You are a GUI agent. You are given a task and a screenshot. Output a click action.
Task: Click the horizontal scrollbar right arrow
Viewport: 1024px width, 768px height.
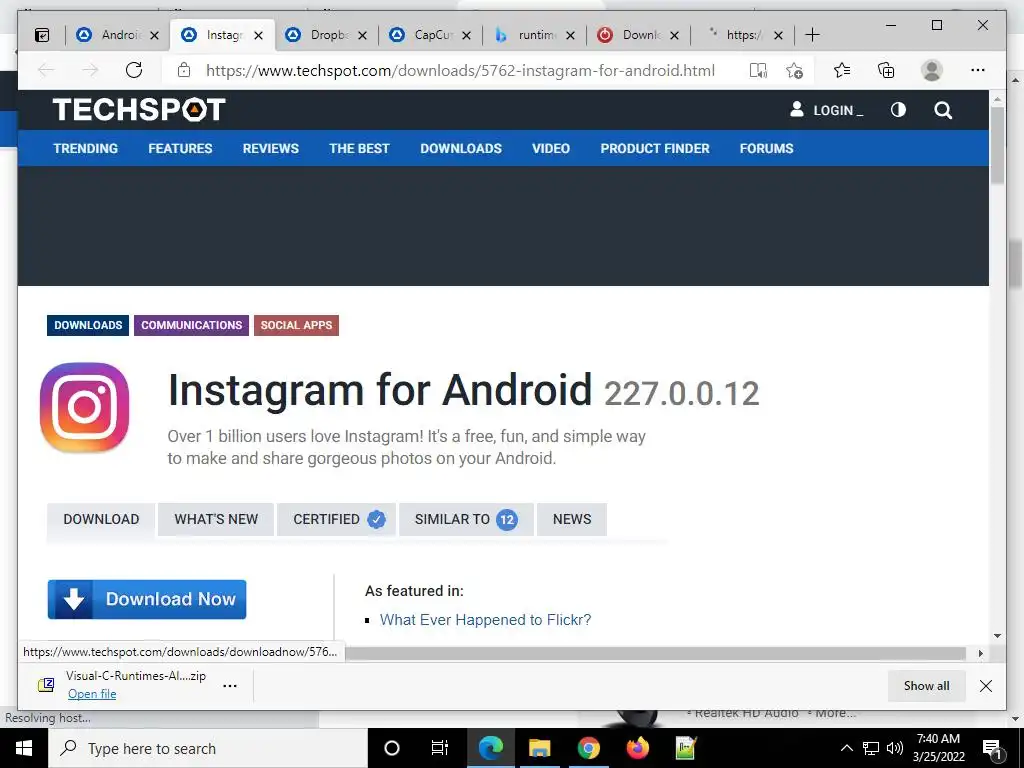tap(980, 653)
